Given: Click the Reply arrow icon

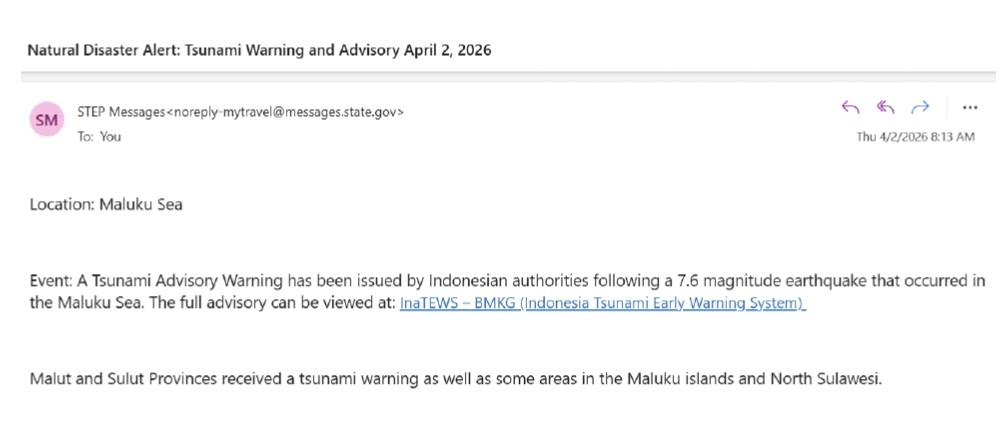Looking at the screenshot, I should pos(851,108).
